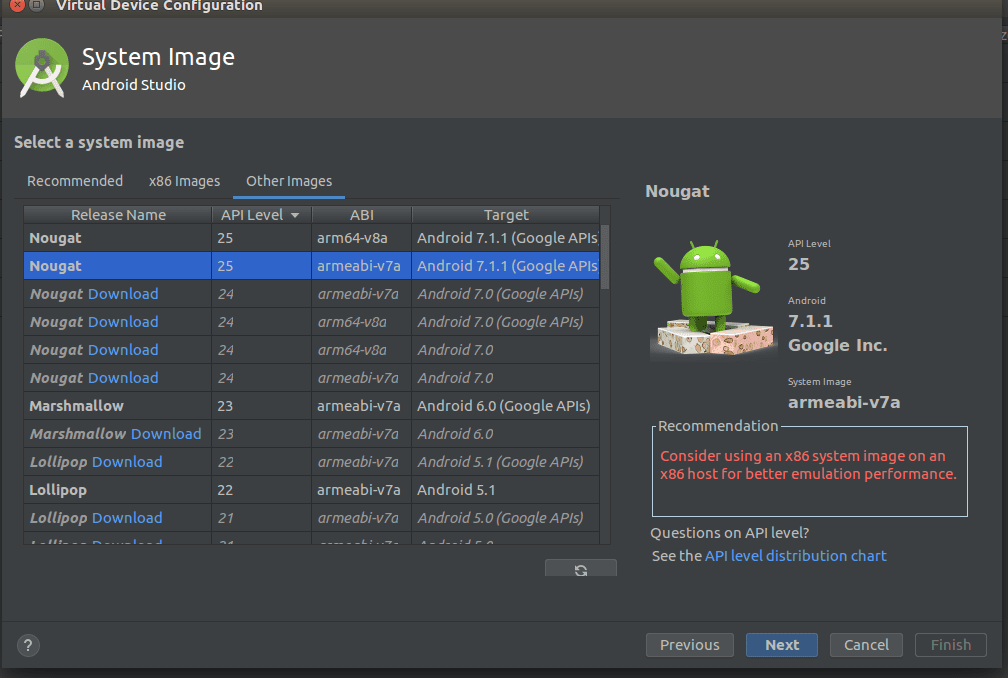Switch to the Recommended tab
The image size is (1008, 678).
click(75, 181)
